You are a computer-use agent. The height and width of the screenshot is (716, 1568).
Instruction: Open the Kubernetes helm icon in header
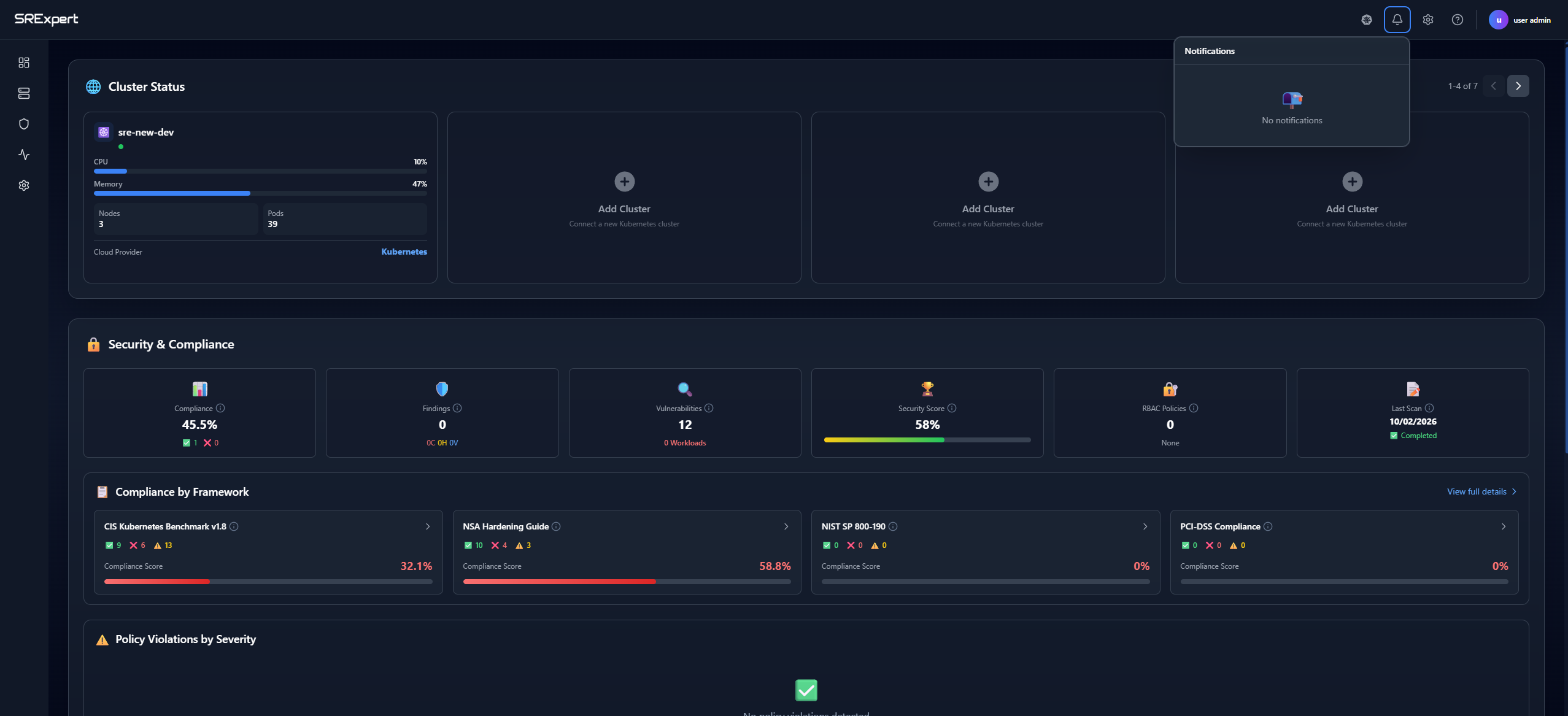pos(1367,20)
